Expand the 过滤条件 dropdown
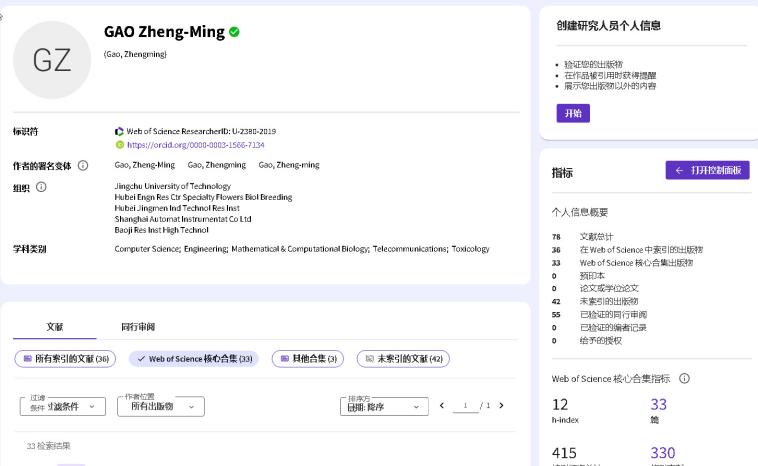758x466 pixels. point(62,406)
